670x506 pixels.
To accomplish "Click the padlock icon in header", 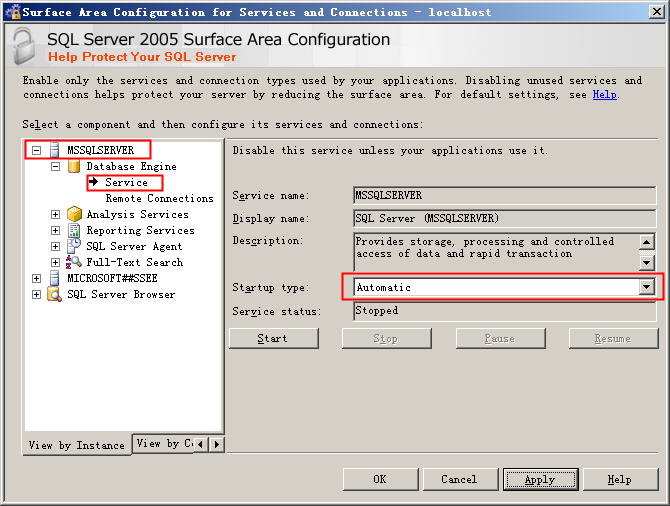I will 24,46.
